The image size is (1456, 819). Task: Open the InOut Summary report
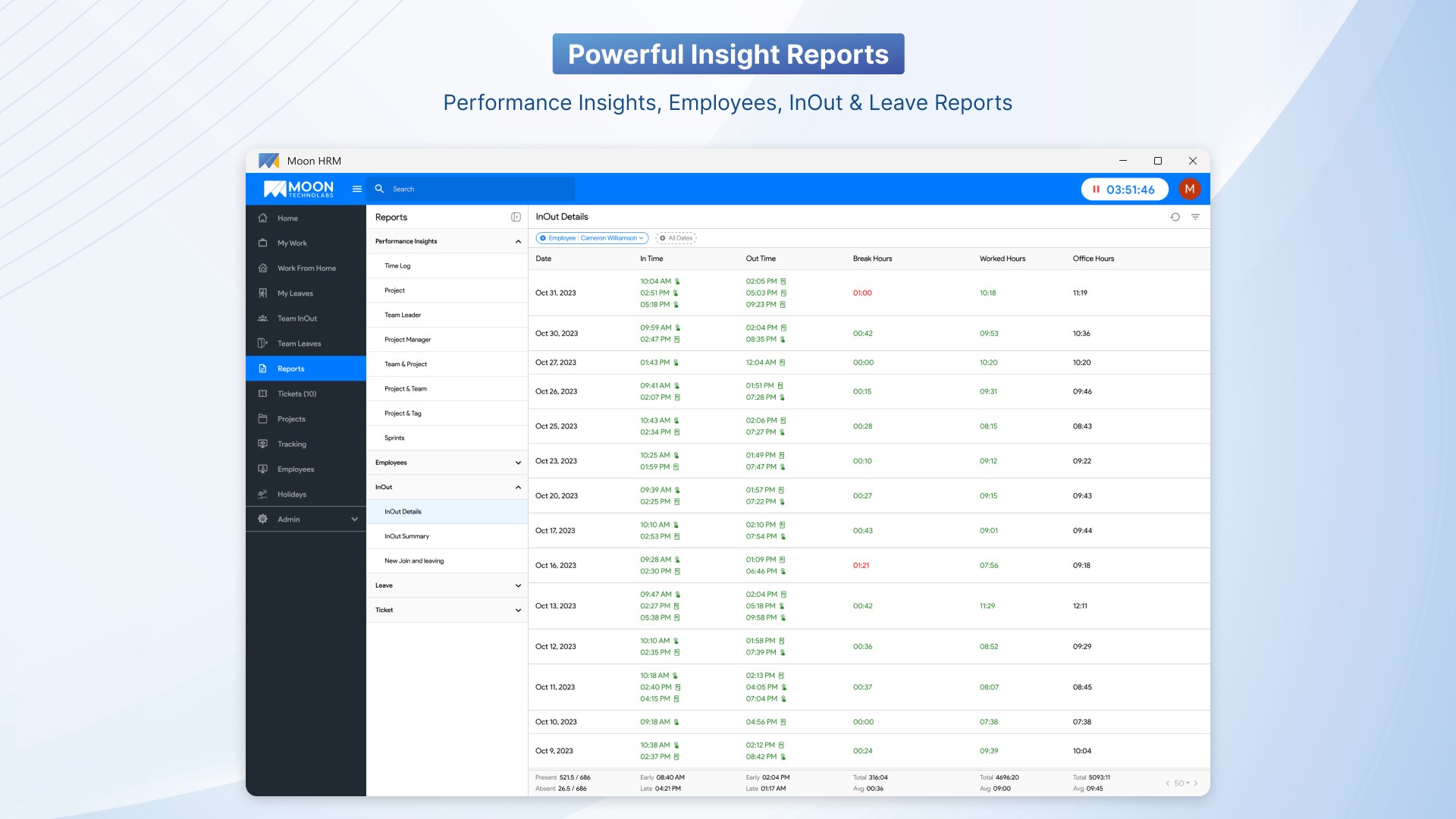406,536
